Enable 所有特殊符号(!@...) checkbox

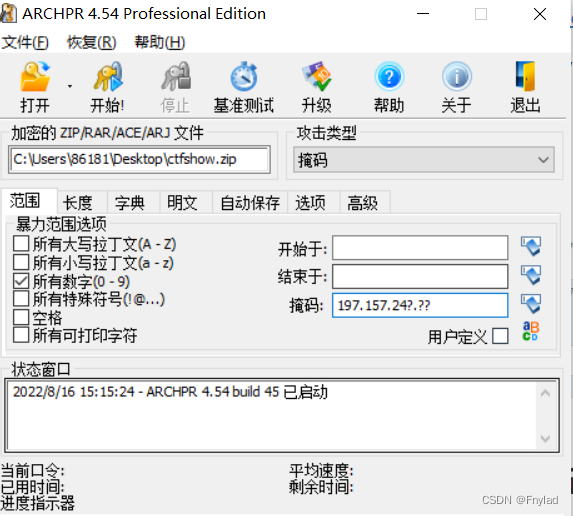tap(21, 299)
